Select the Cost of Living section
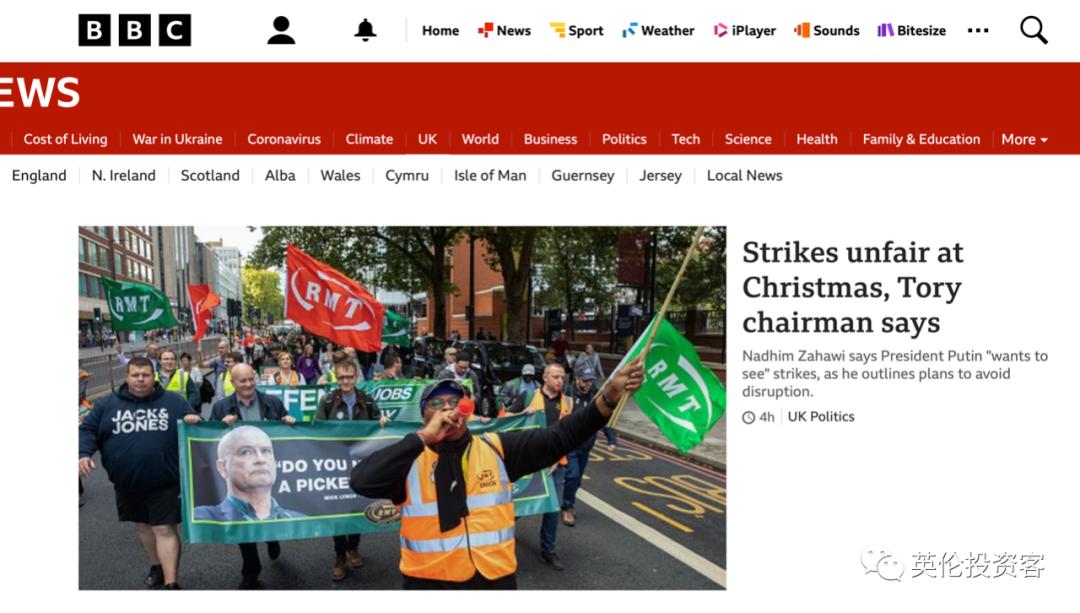Screen dimensions: 1080x613 tap(65, 139)
